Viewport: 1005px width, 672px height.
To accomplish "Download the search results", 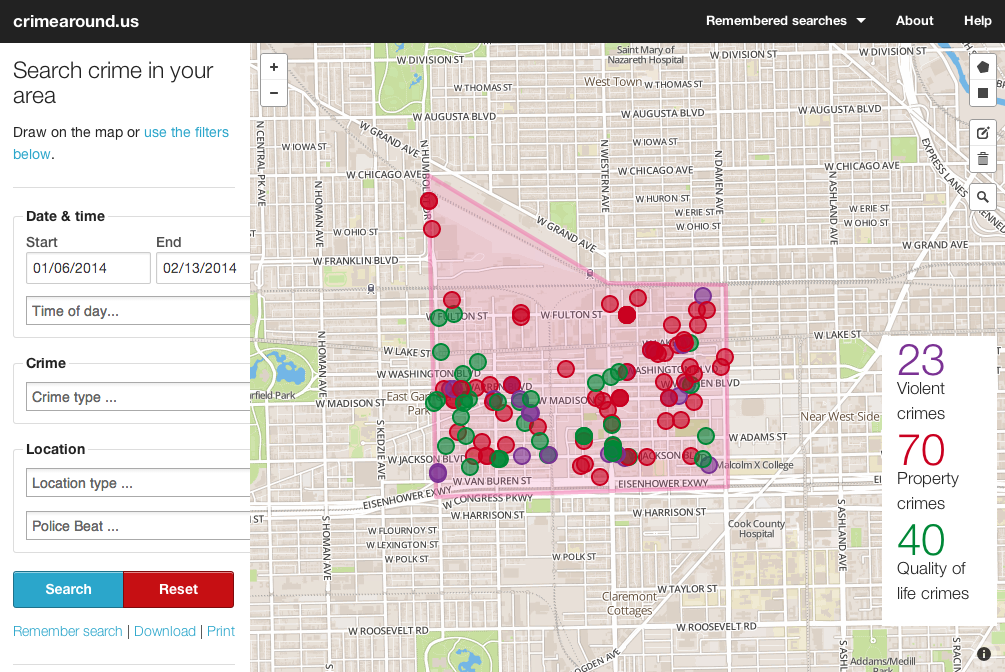I will coord(165,631).
